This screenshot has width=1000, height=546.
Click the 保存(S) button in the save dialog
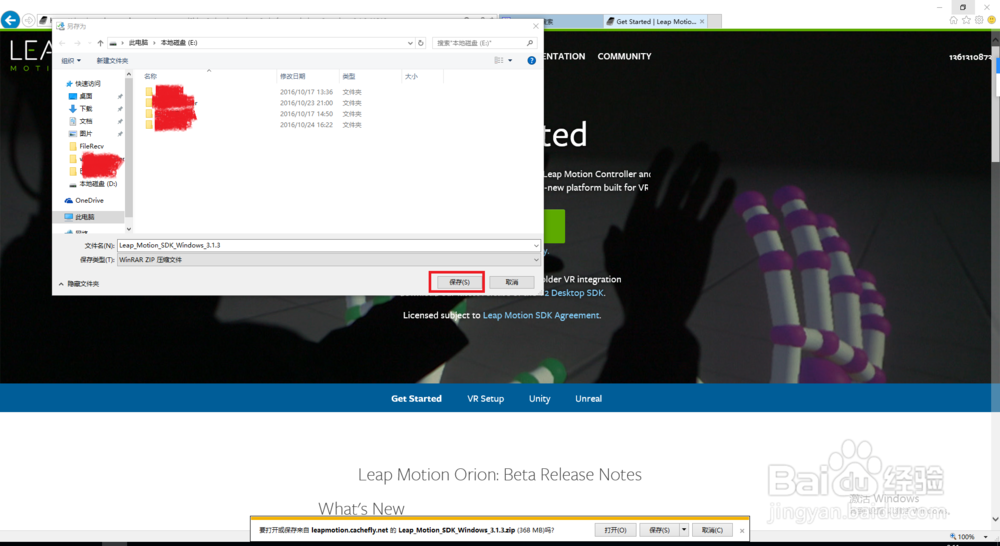coord(459,282)
